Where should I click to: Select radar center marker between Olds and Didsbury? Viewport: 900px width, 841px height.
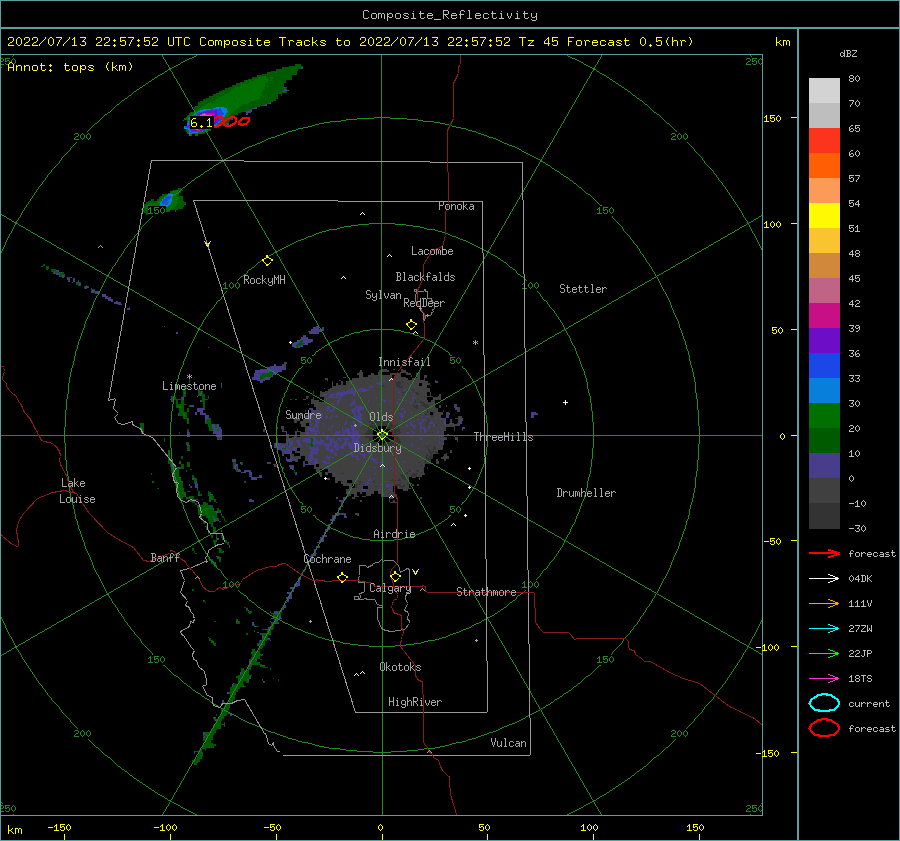pyautogui.click(x=382, y=435)
